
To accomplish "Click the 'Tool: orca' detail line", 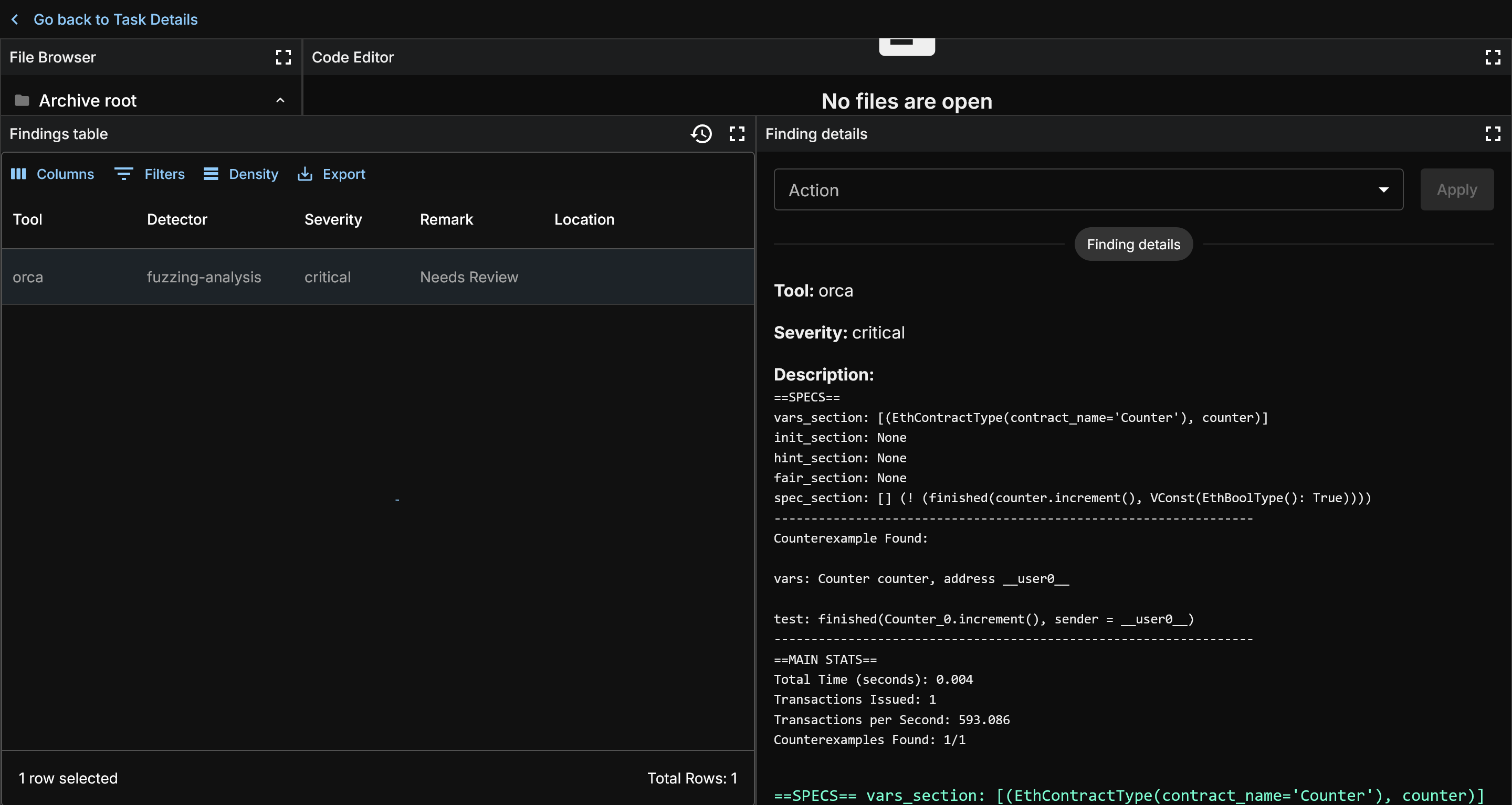I will coord(814,290).
